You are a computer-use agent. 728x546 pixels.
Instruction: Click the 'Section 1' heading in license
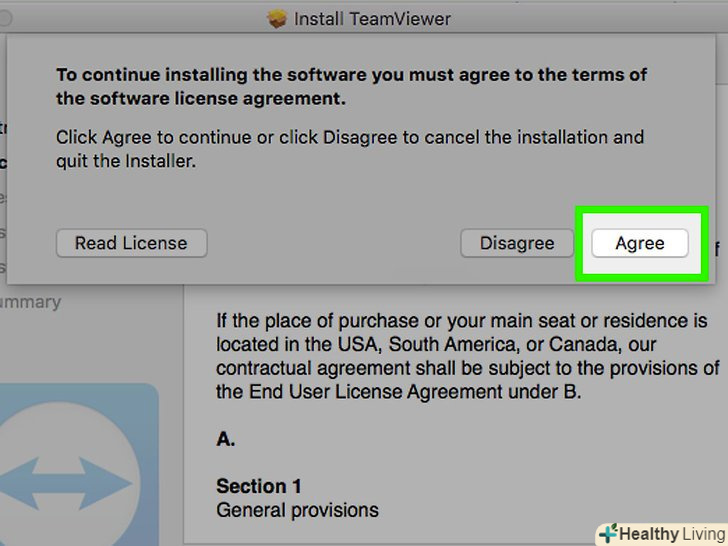[259, 486]
